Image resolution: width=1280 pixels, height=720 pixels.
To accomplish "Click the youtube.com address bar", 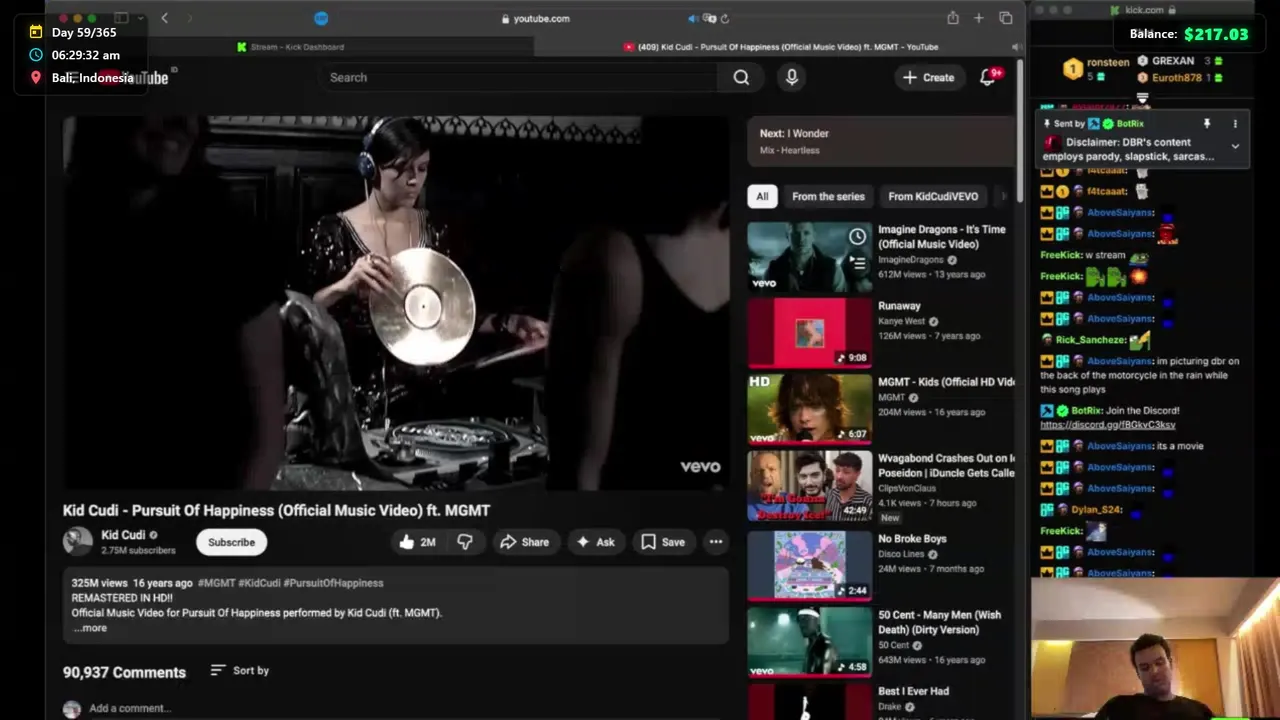I will [535, 18].
